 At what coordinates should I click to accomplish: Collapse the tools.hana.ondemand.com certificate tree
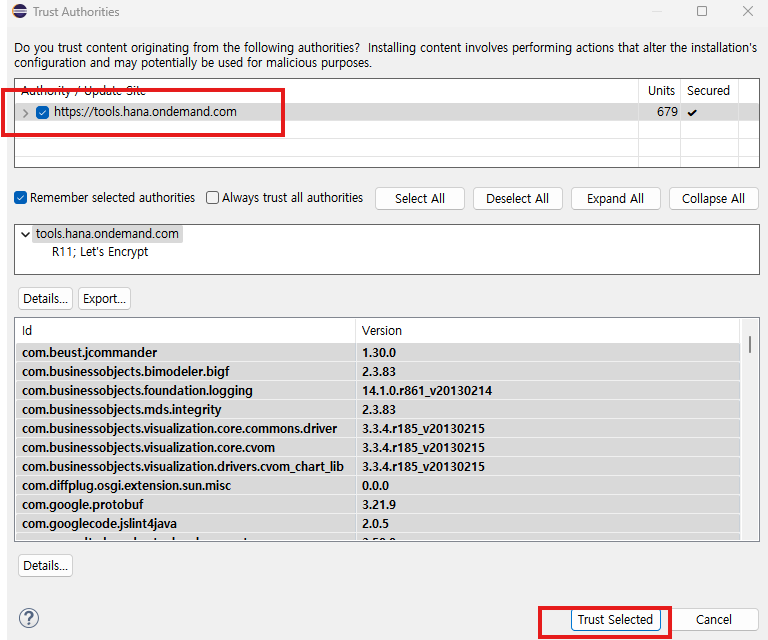point(25,234)
